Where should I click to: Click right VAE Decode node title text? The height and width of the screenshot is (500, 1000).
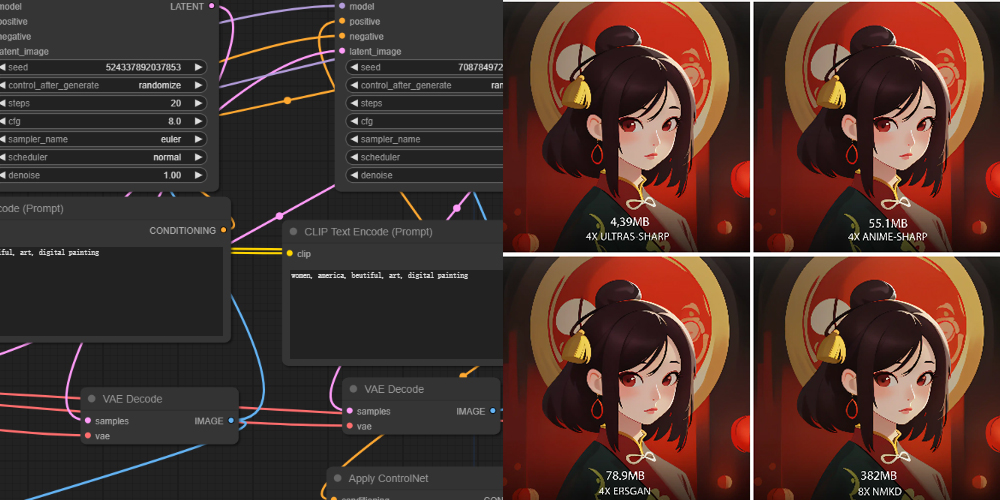393,389
